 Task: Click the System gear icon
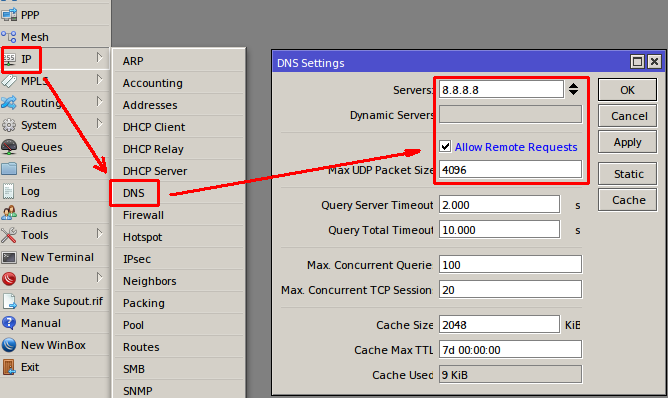coord(9,125)
